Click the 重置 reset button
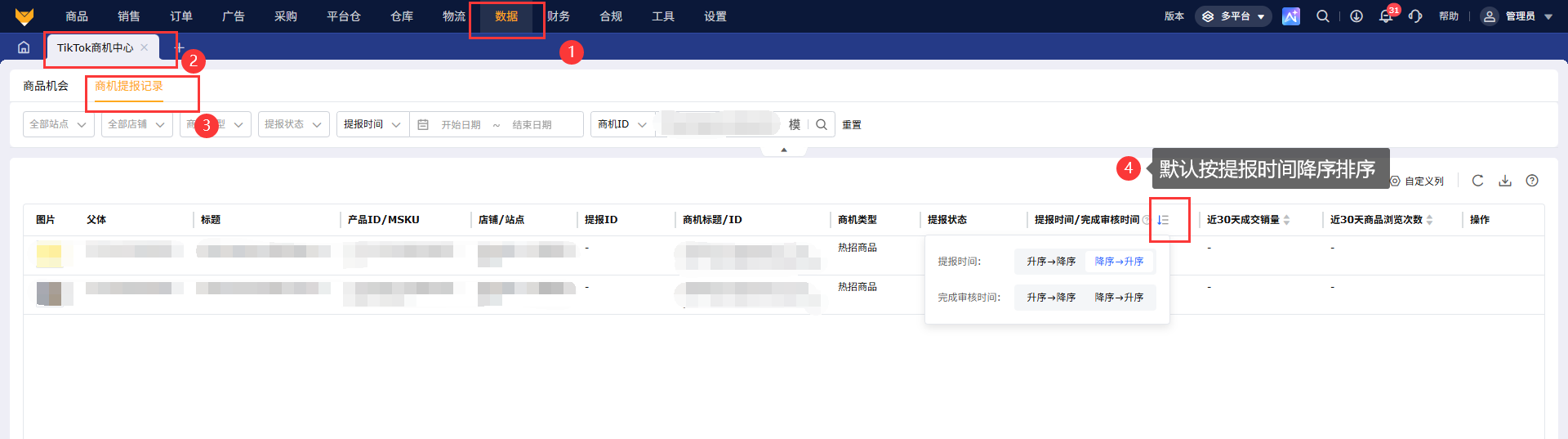This screenshot has width=1568, height=439. click(x=852, y=124)
